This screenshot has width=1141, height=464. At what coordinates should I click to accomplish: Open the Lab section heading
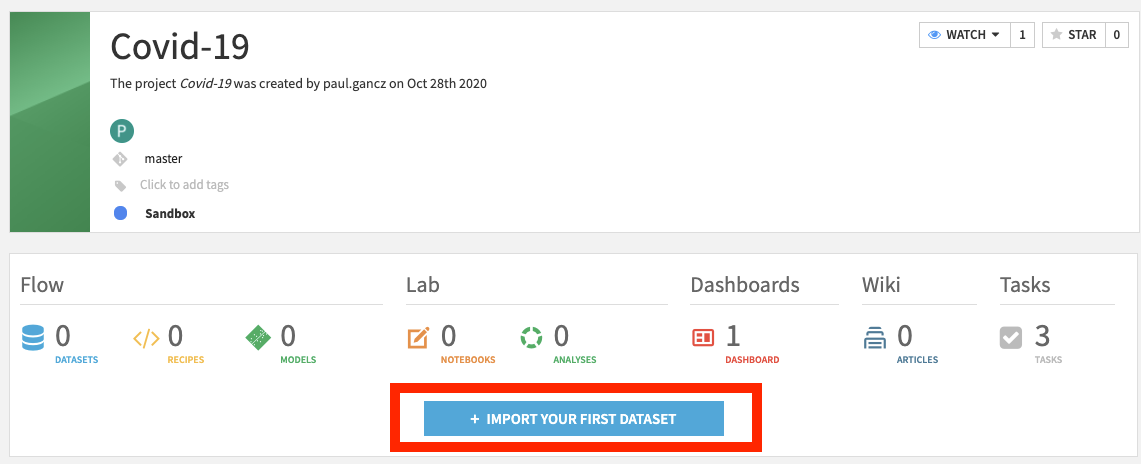(423, 285)
